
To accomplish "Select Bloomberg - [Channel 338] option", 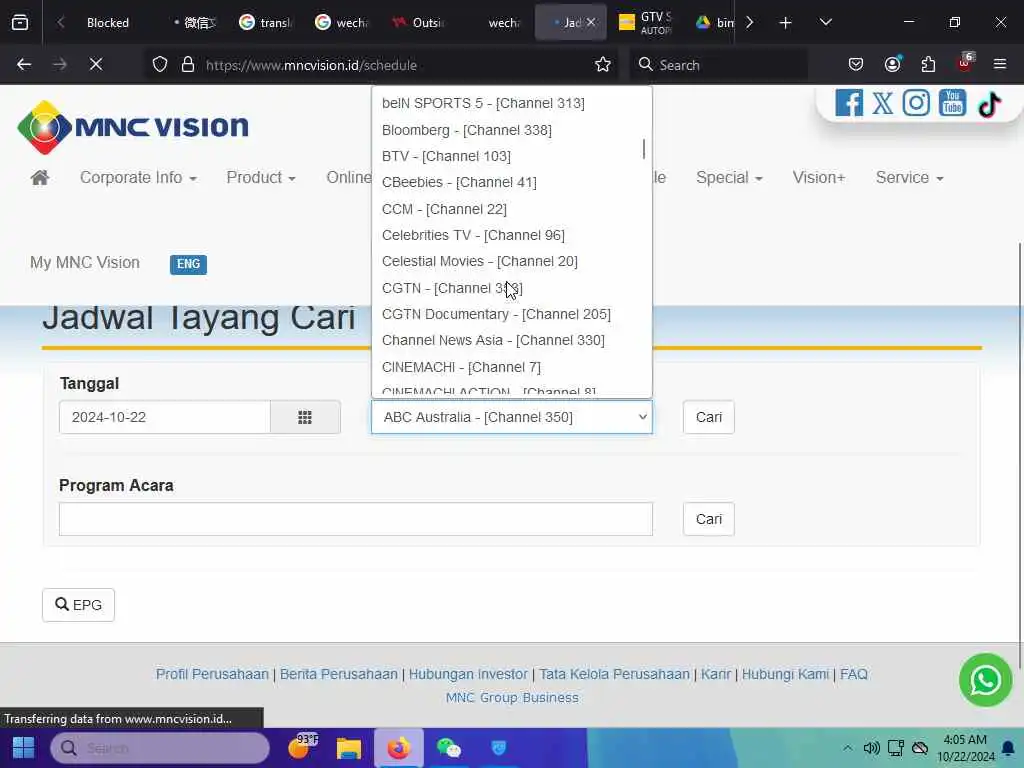I will pos(466,130).
